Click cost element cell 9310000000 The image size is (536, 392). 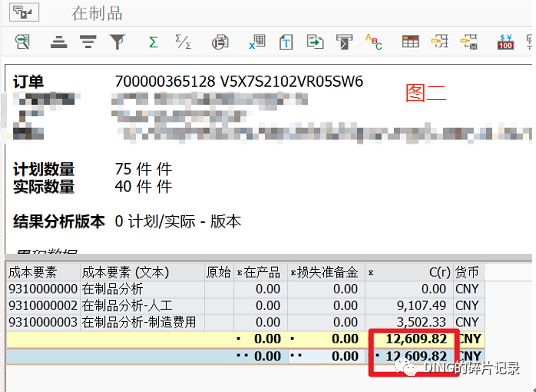pyautogui.click(x=43, y=289)
